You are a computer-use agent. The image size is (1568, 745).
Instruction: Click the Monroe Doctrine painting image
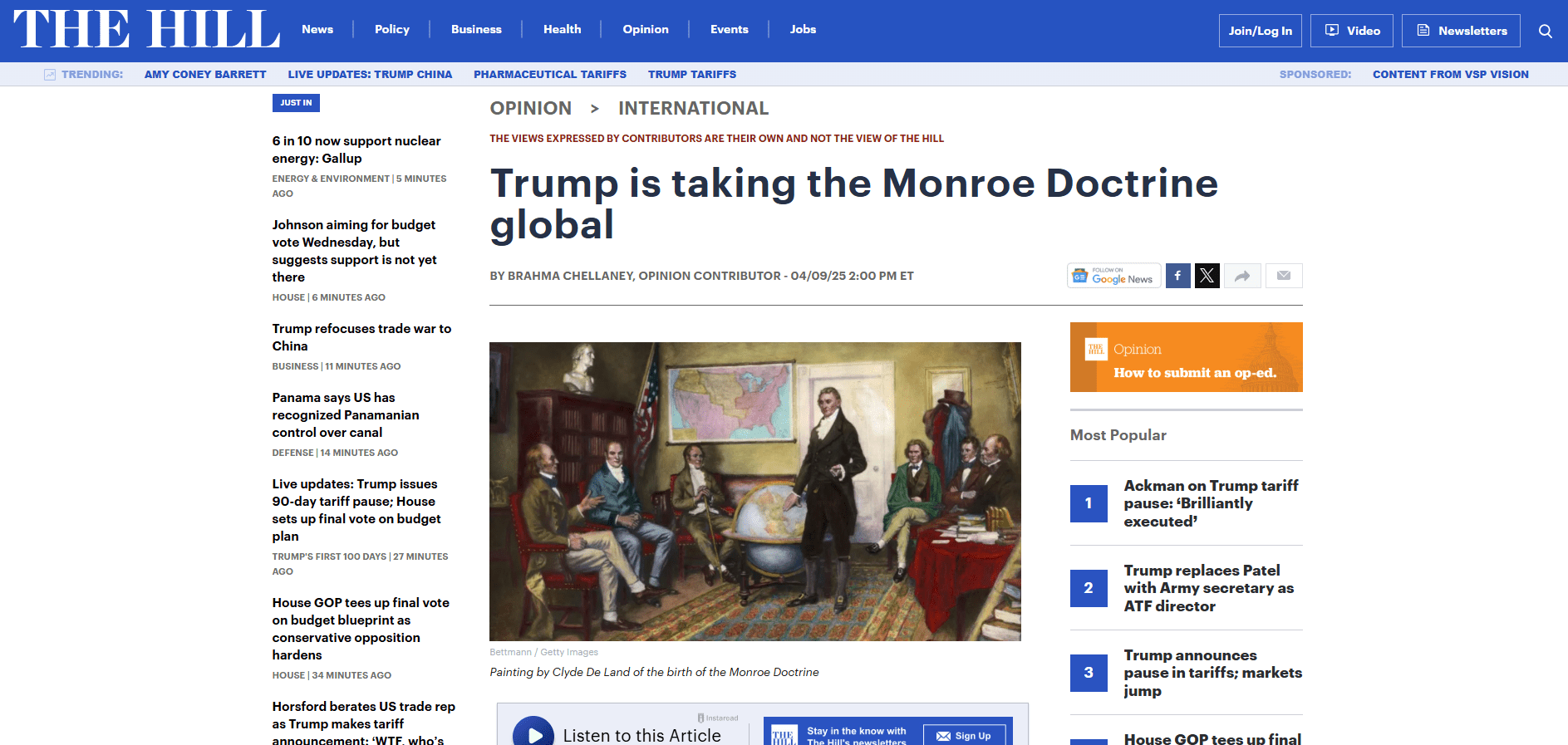pos(755,491)
